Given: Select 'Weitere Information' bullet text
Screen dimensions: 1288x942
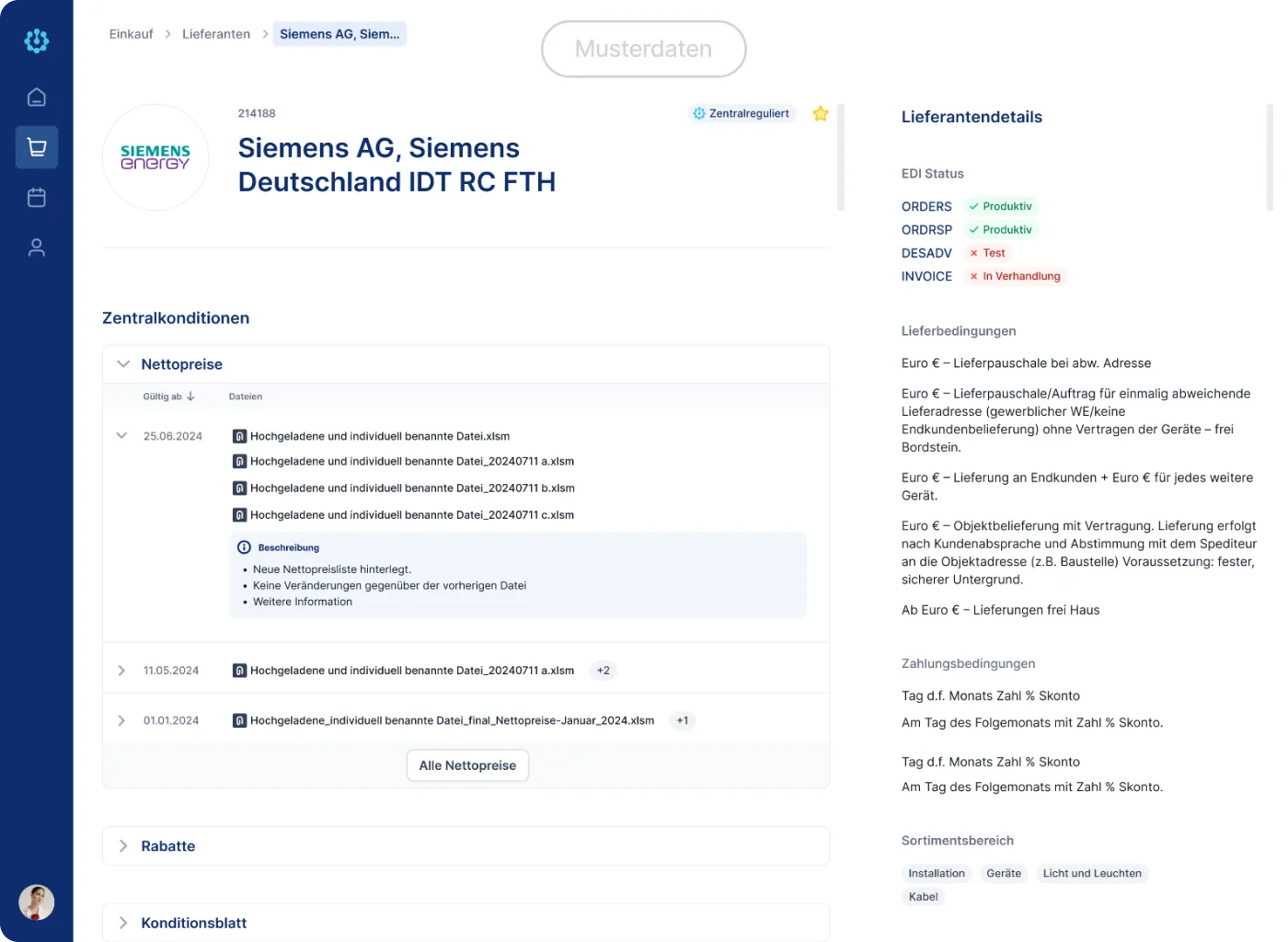Looking at the screenshot, I should (303, 602).
